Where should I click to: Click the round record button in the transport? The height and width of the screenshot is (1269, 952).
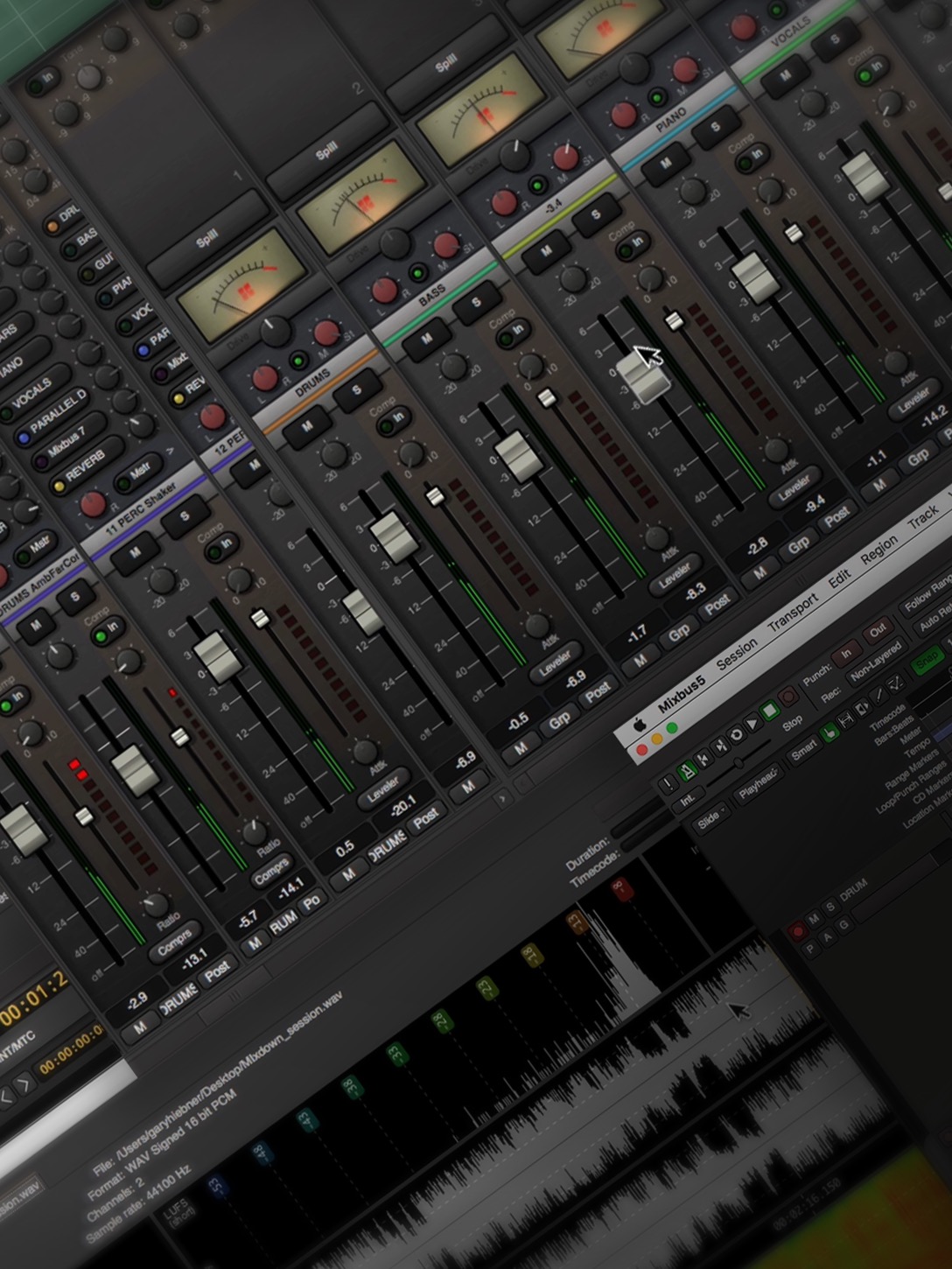coord(787,697)
